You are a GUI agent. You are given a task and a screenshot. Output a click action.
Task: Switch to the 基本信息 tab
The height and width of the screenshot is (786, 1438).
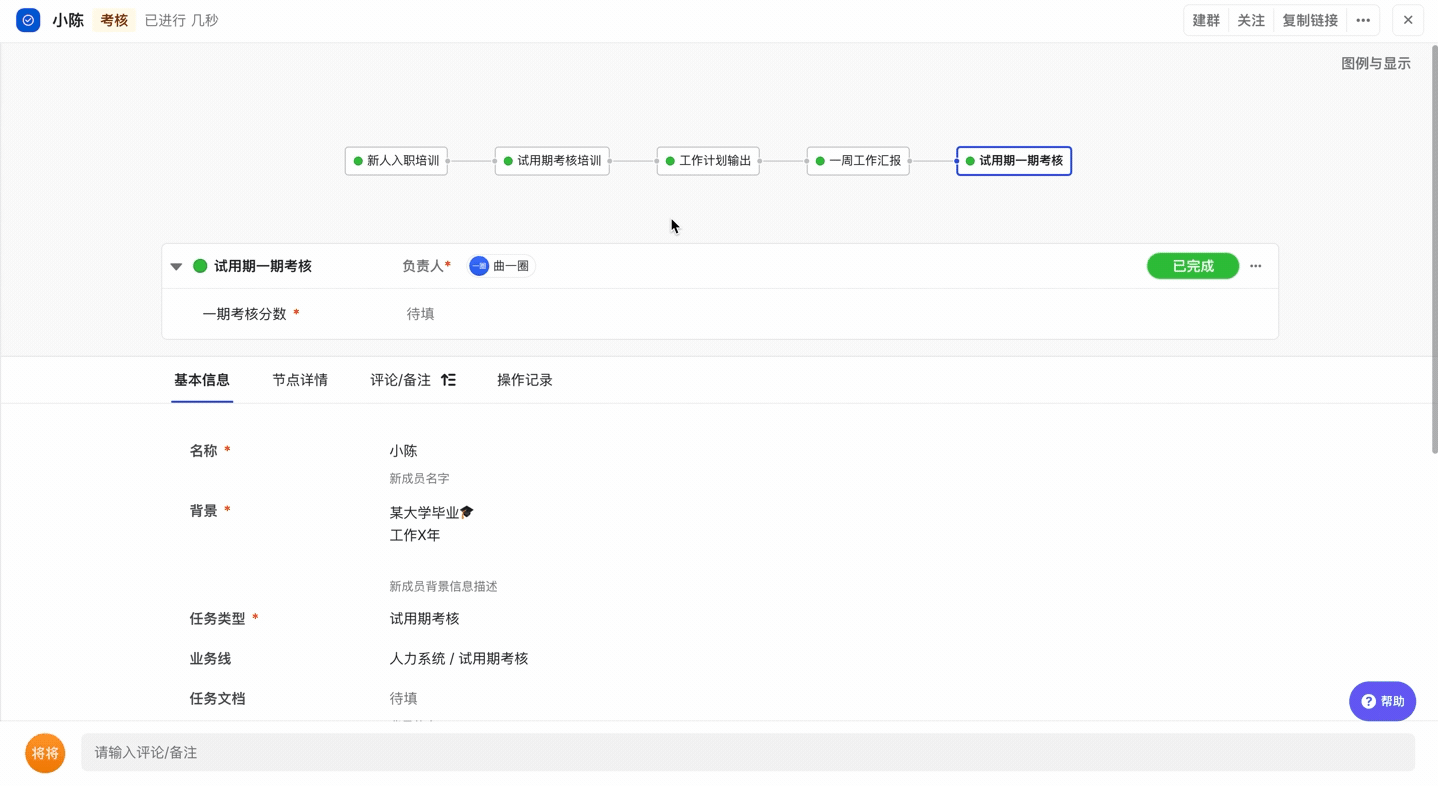[202, 380]
